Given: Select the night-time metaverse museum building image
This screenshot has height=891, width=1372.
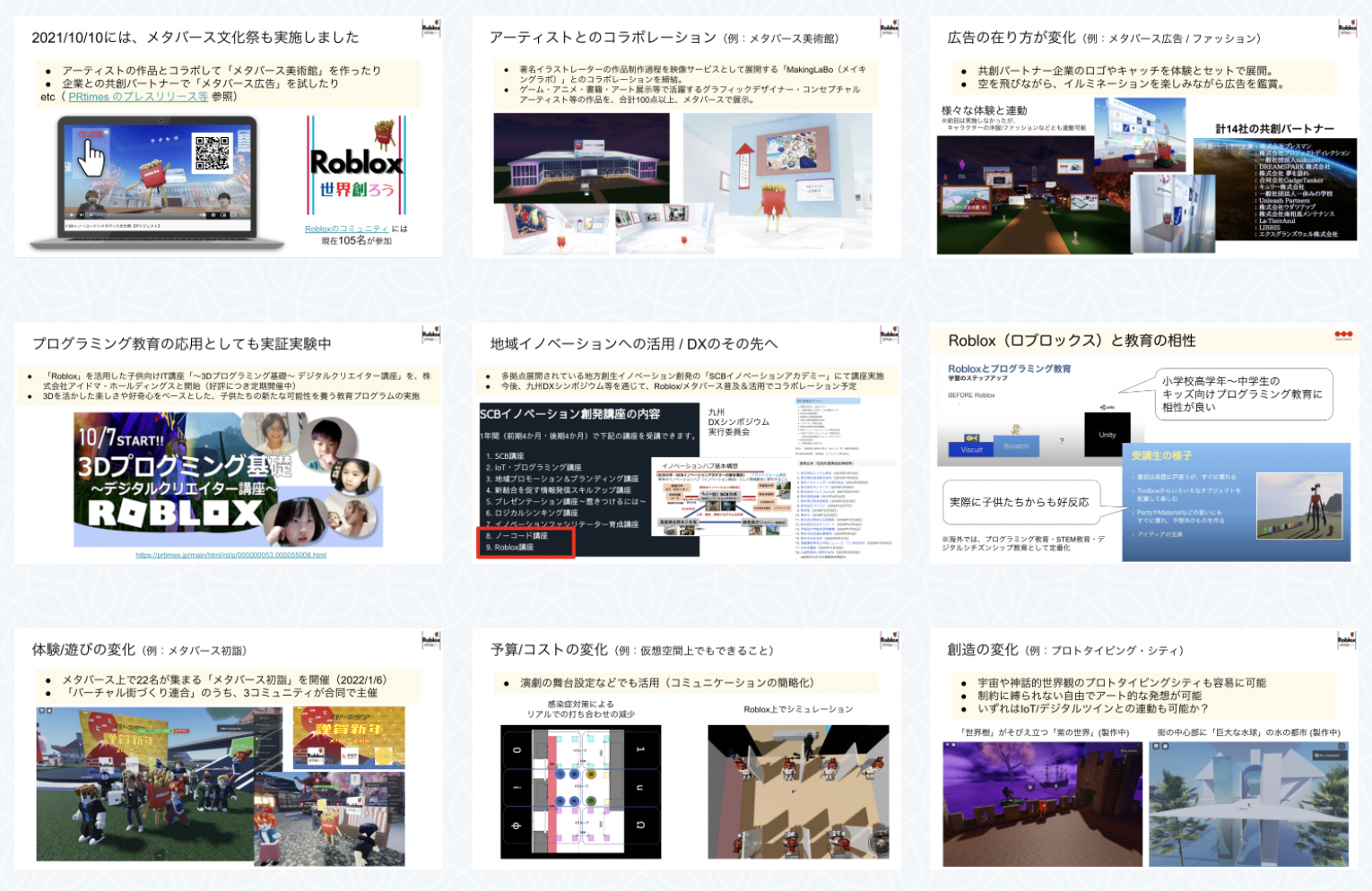Looking at the screenshot, I should pyautogui.click(x=581, y=159).
